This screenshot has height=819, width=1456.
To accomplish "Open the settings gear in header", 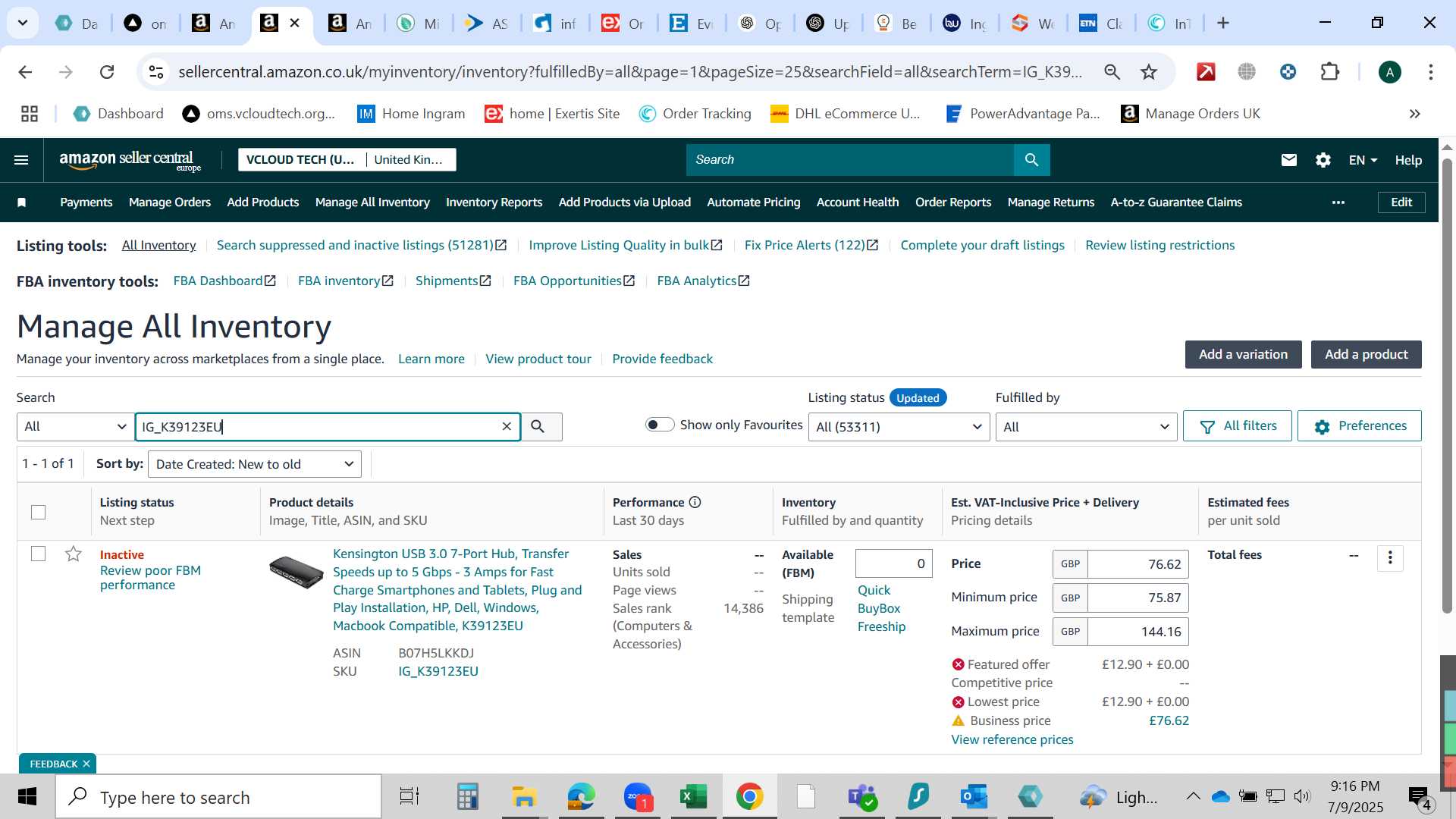I will pos(1323,160).
